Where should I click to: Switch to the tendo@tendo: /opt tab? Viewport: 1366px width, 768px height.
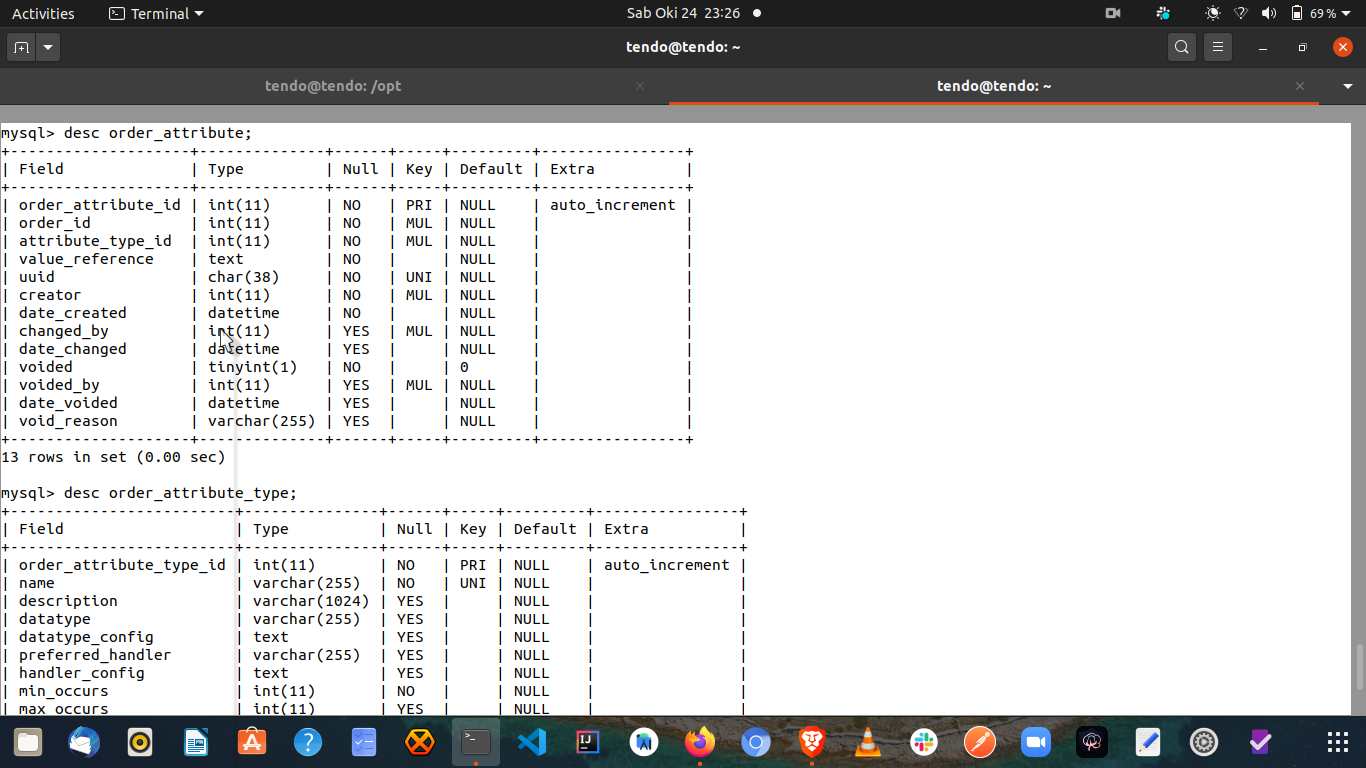click(333, 86)
